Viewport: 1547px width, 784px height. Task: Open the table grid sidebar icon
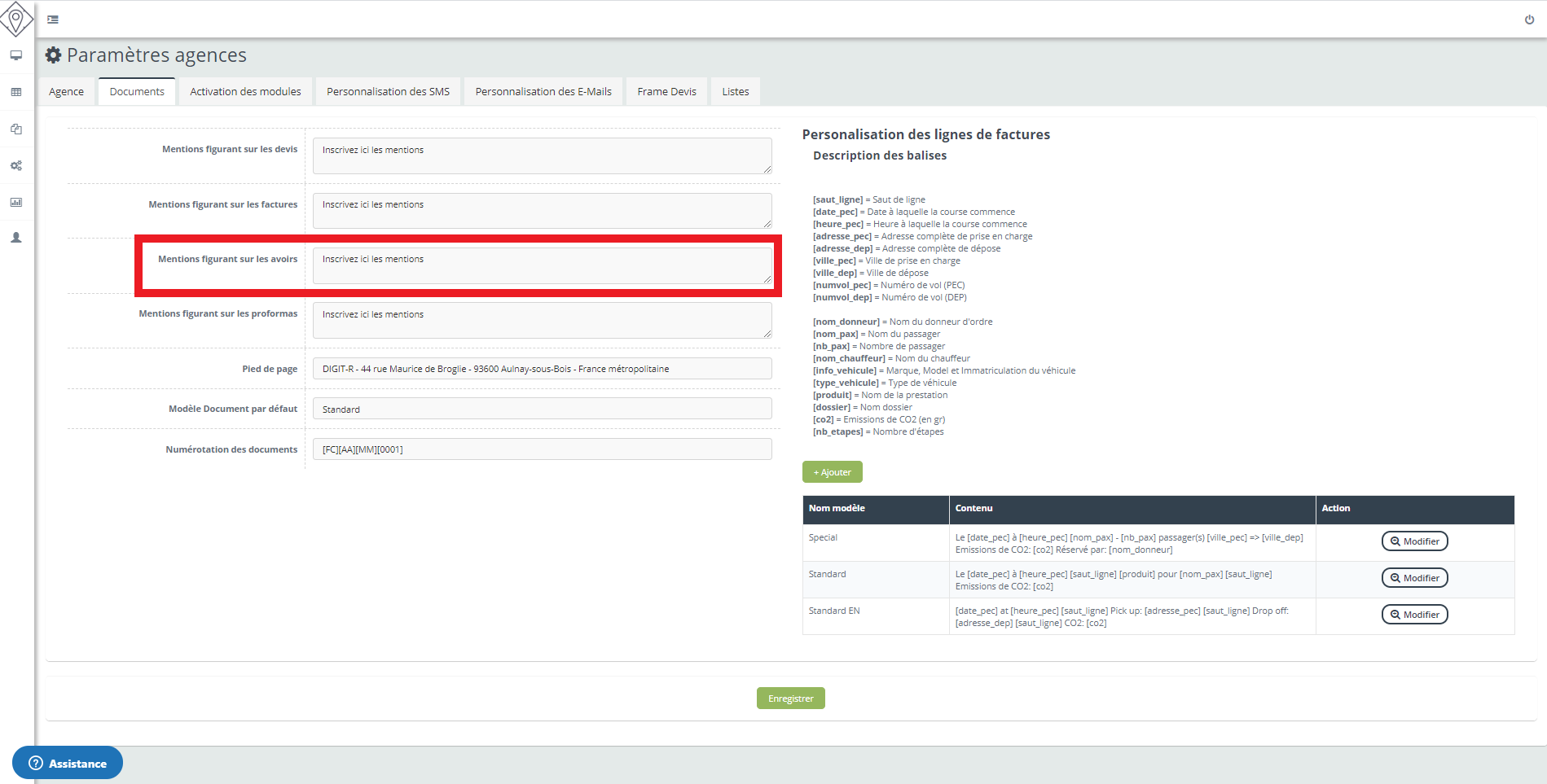(x=16, y=92)
